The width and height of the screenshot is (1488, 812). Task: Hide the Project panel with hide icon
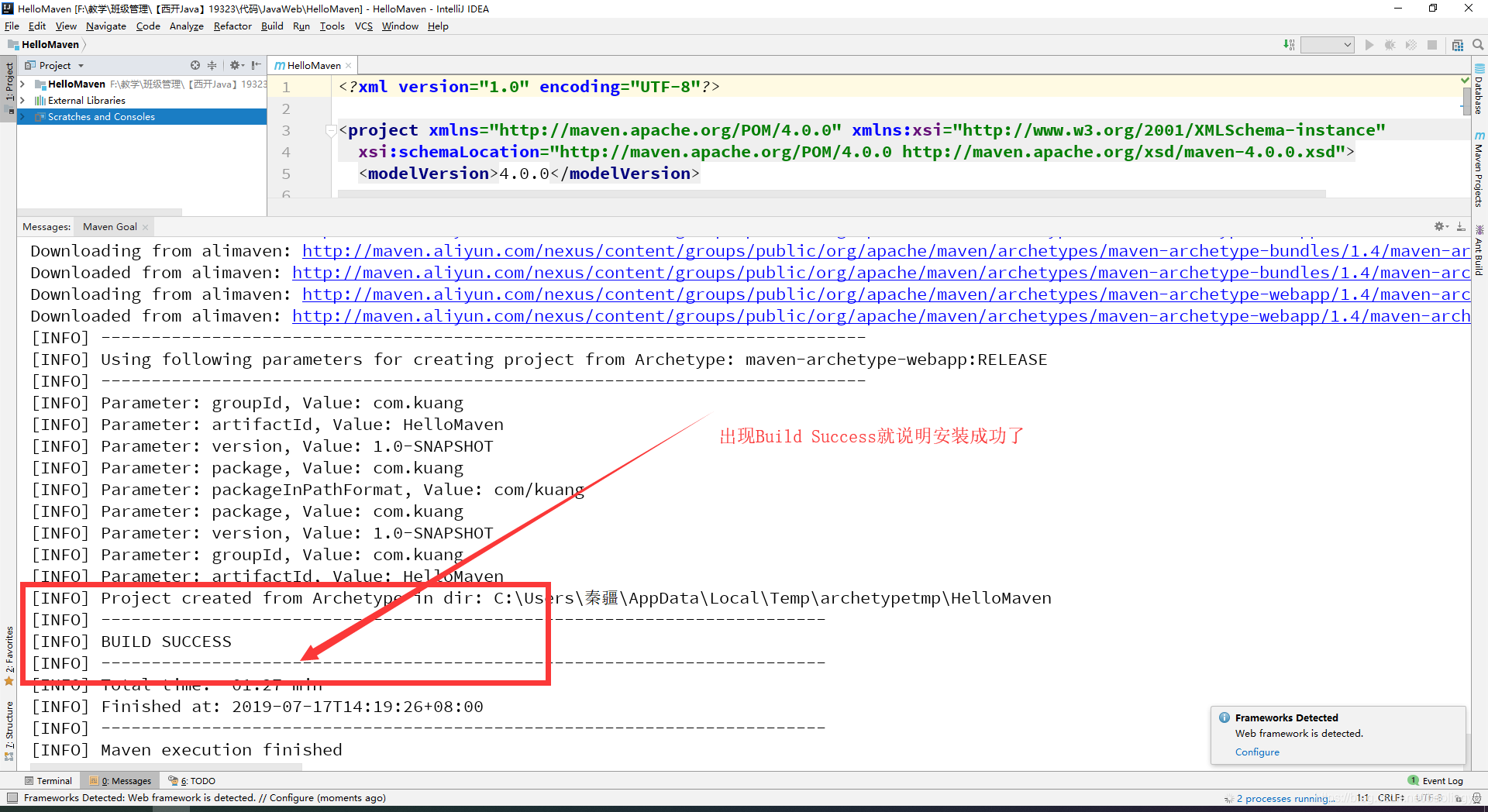click(256, 66)
